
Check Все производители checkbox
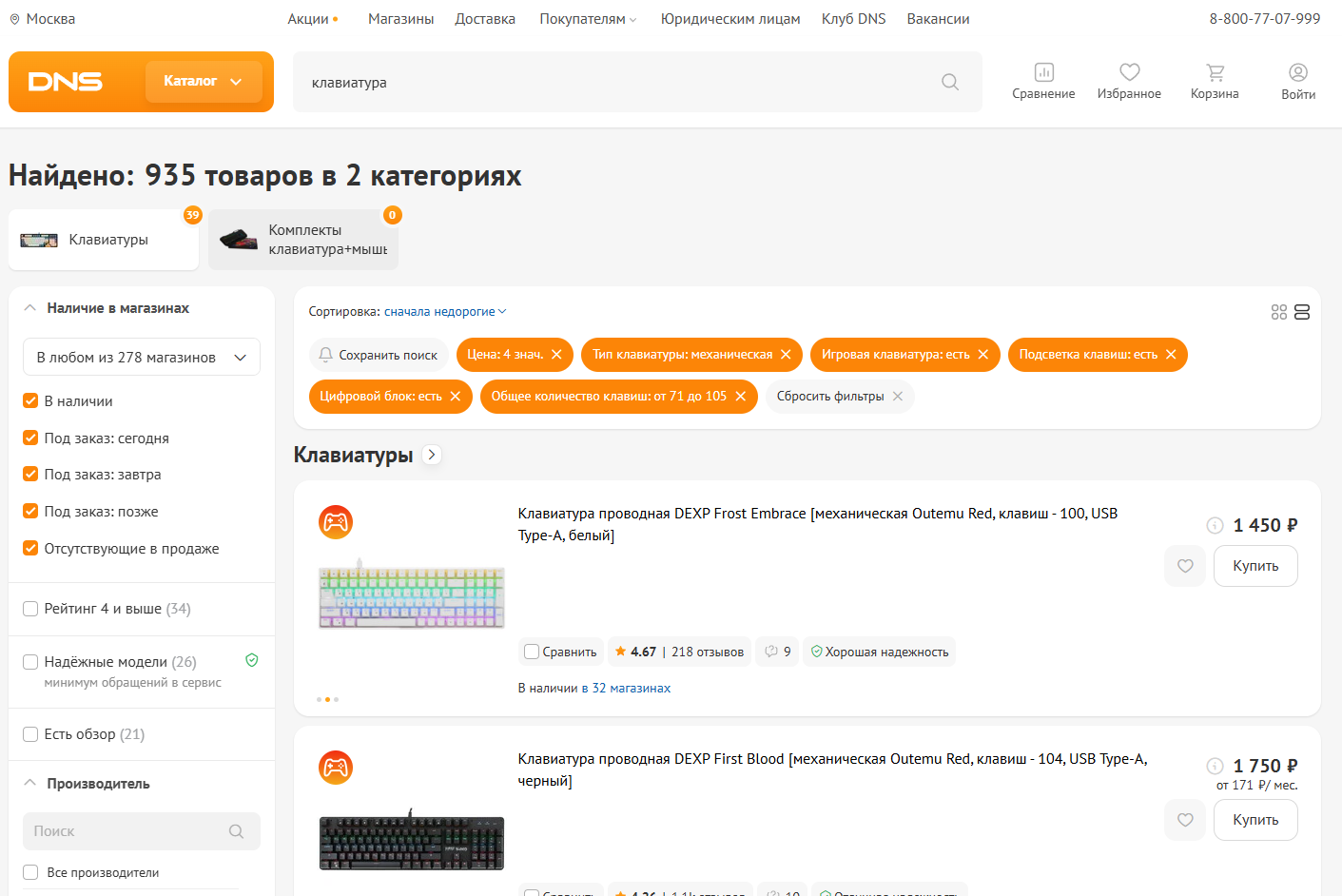30,872
